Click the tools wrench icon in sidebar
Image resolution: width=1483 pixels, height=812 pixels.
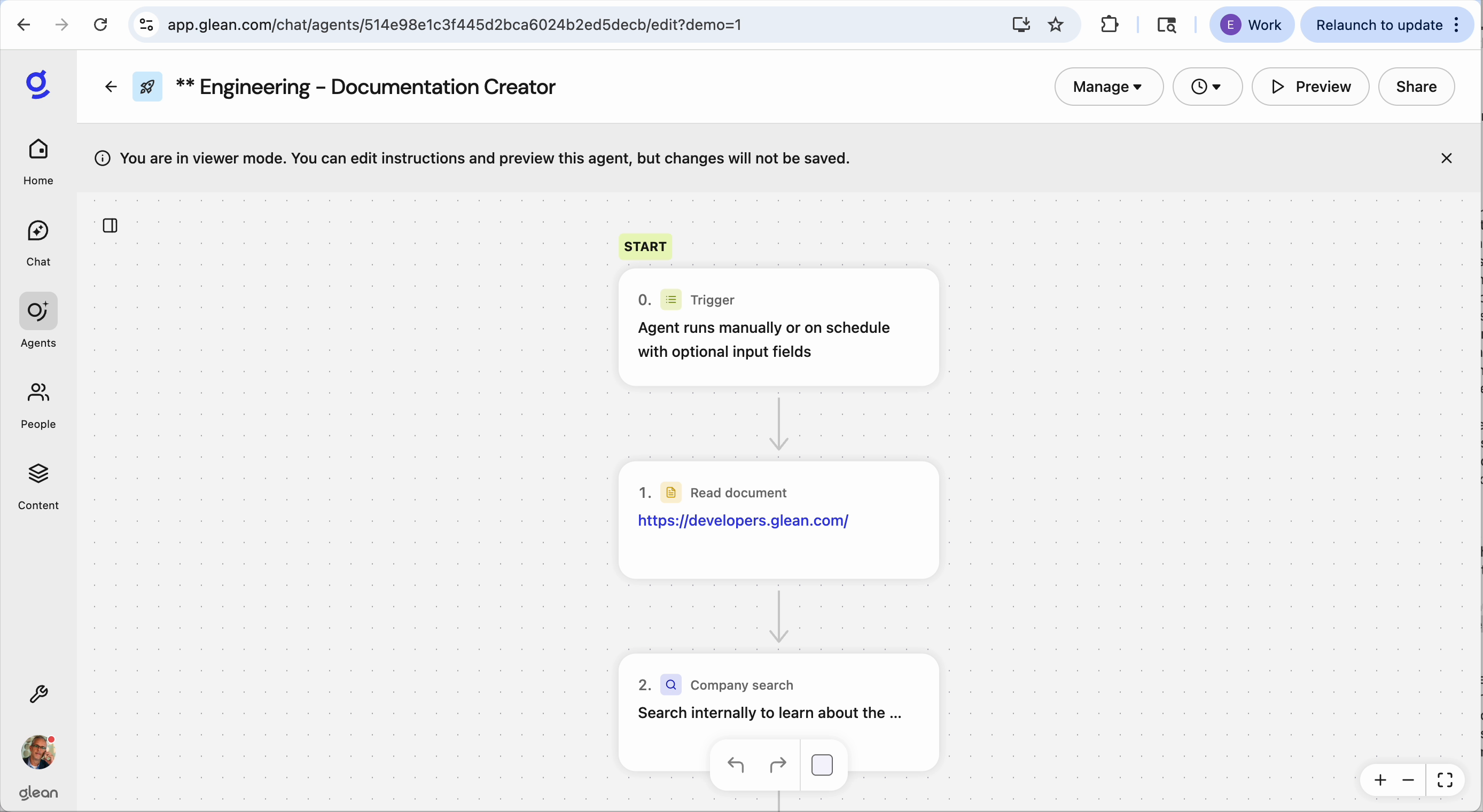[x=38, y=694]
